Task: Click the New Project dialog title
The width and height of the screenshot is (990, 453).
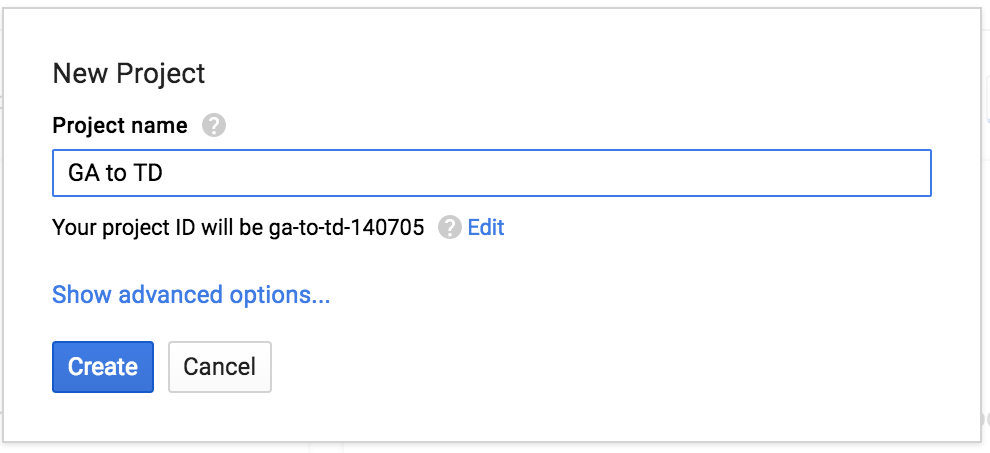Action: tap(128, 73)
